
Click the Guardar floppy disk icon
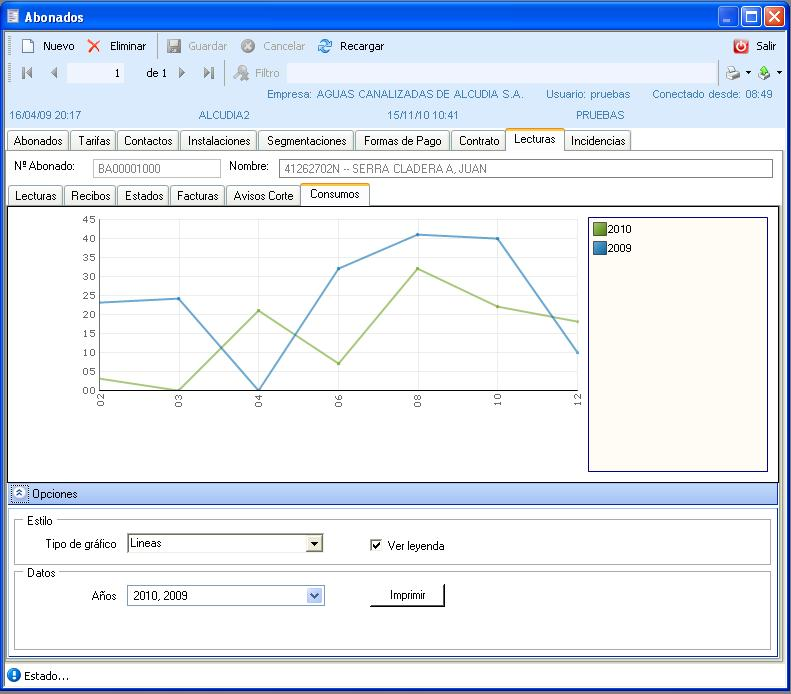174,46
